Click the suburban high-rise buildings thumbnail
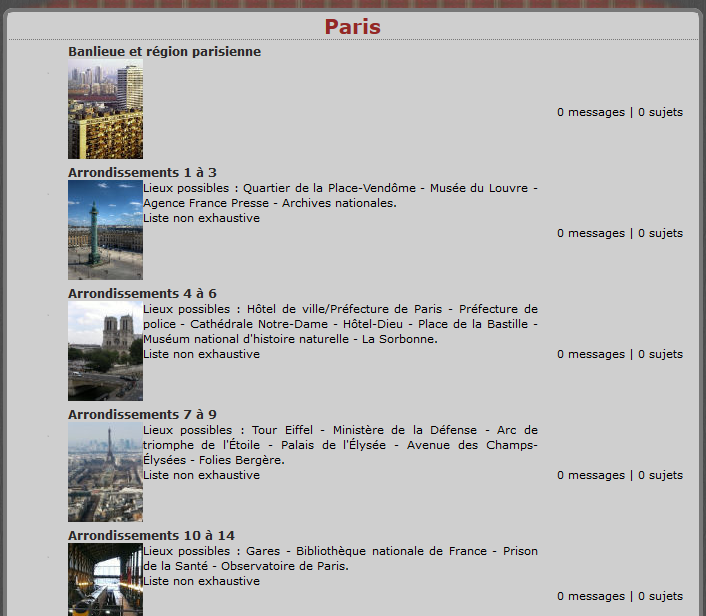The image size is (706, 616). coord(105,109)
